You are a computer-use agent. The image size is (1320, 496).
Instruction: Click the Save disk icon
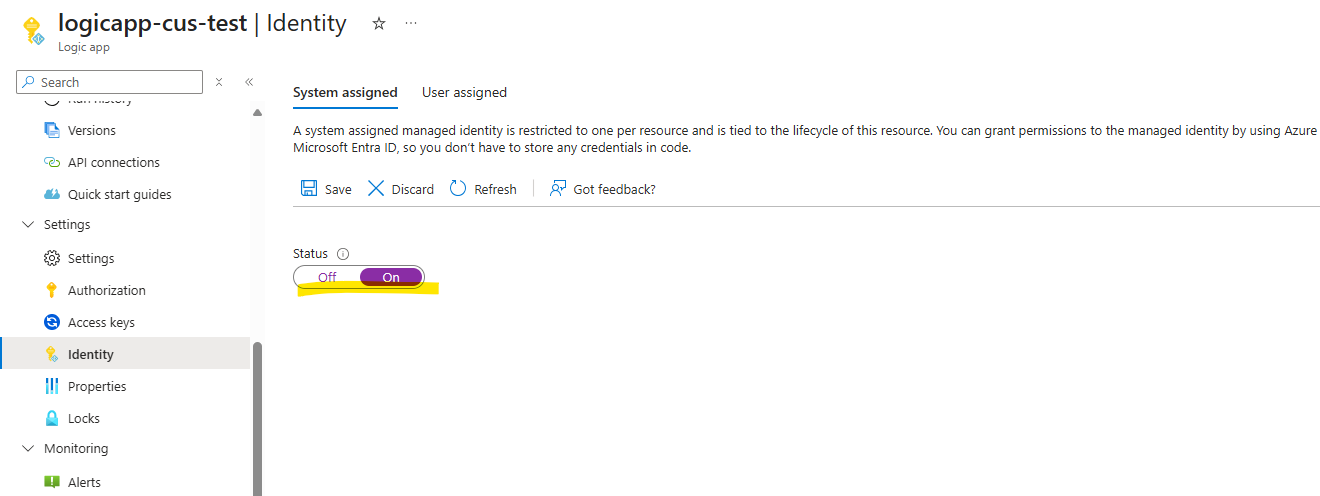(309, 189)
